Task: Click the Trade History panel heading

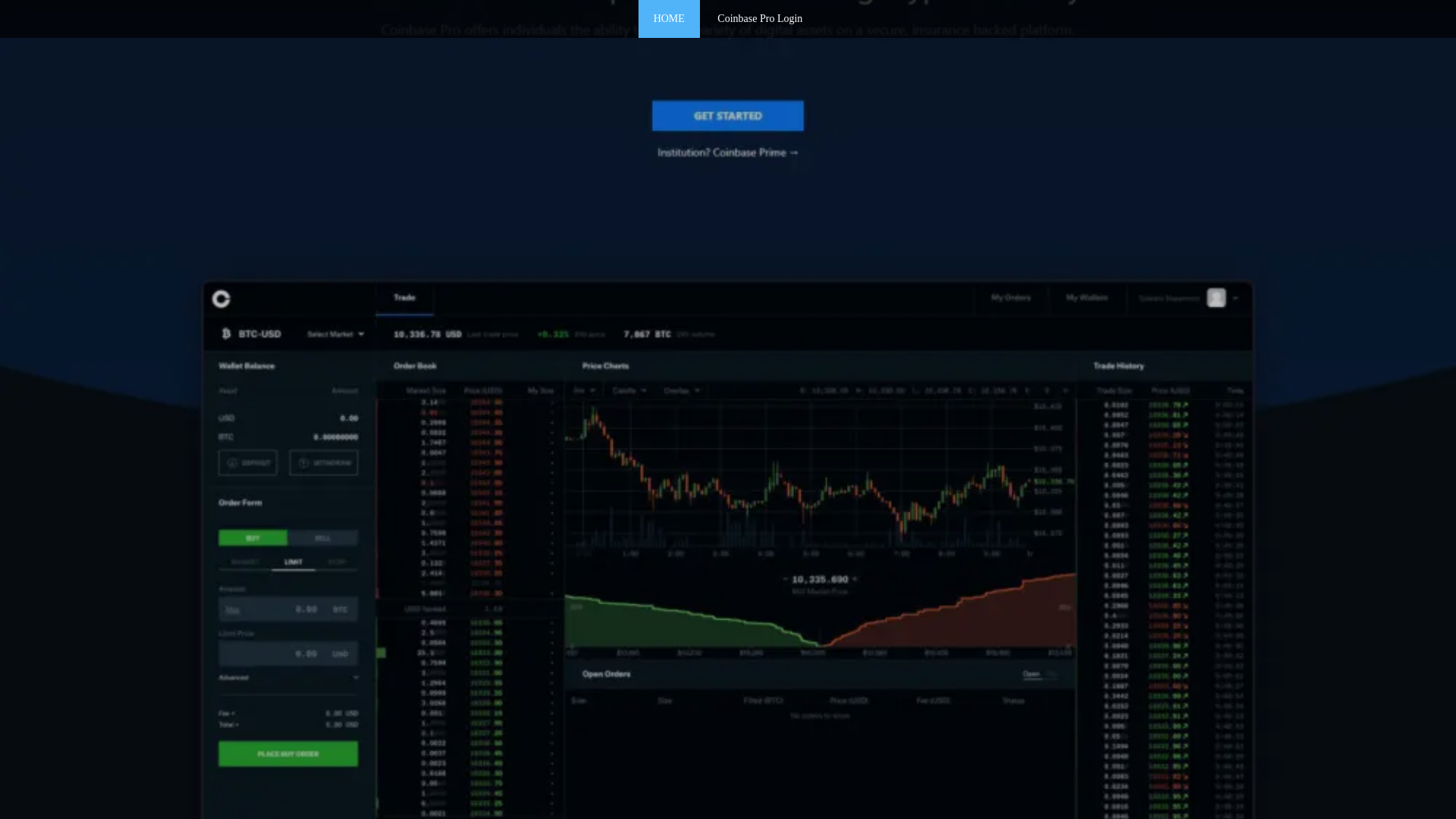Action: click(x=1119, y=366)
